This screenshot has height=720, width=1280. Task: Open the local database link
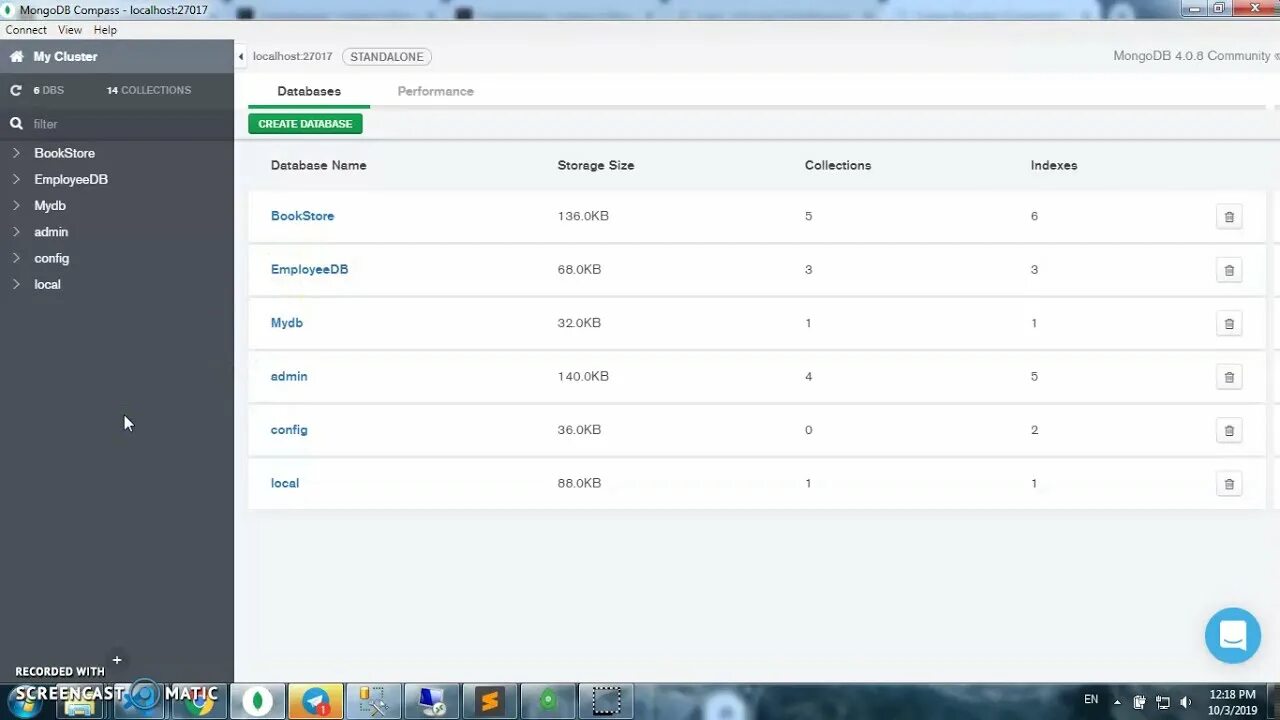(x=285, y=483)
